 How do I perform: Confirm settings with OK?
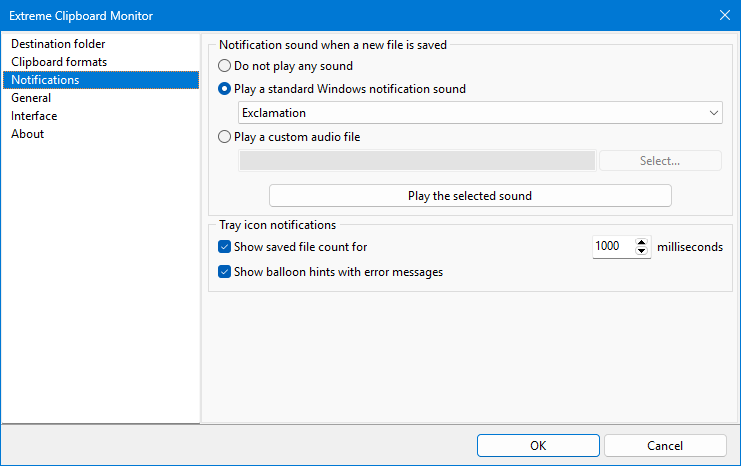point(538,446)
